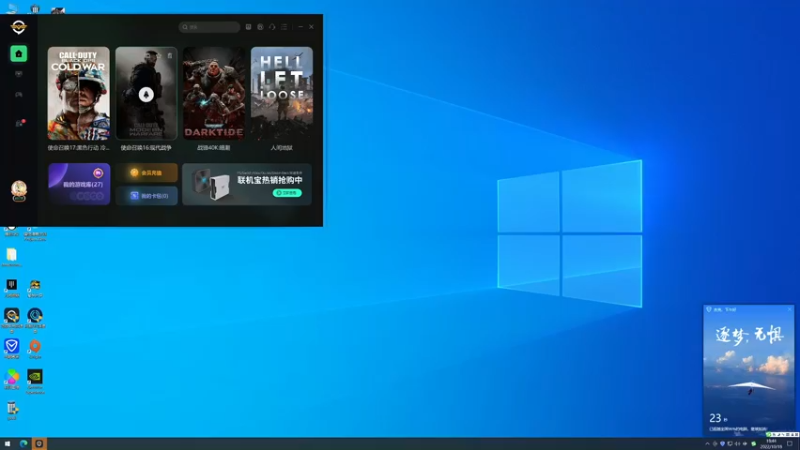Open the Windows Start menu

[x=7, y=444]
